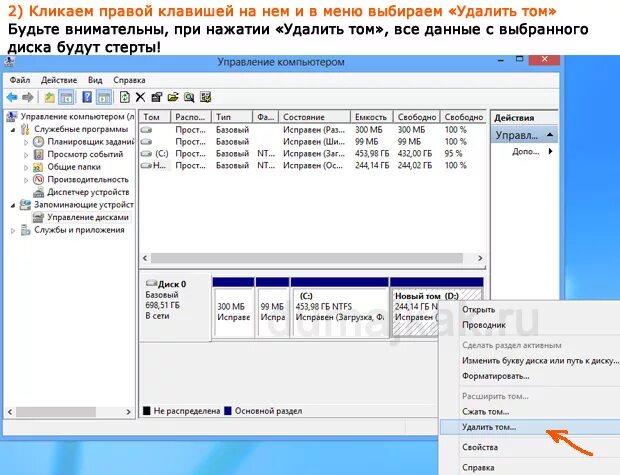Select the 244,14 ГБ volume list row
The image size is (620, 475).
click(312, 165)
